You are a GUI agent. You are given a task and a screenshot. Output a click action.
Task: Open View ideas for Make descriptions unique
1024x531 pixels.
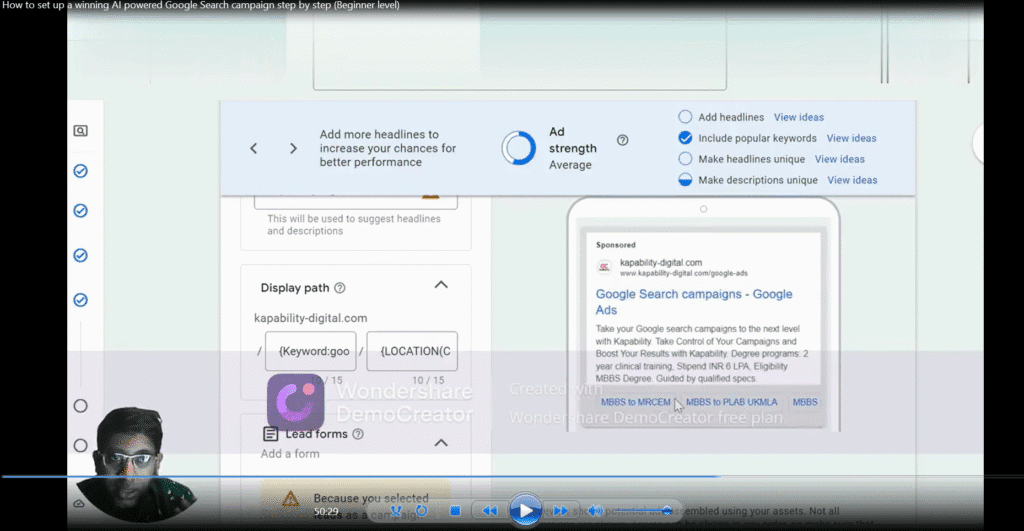(x=852, y=180)
